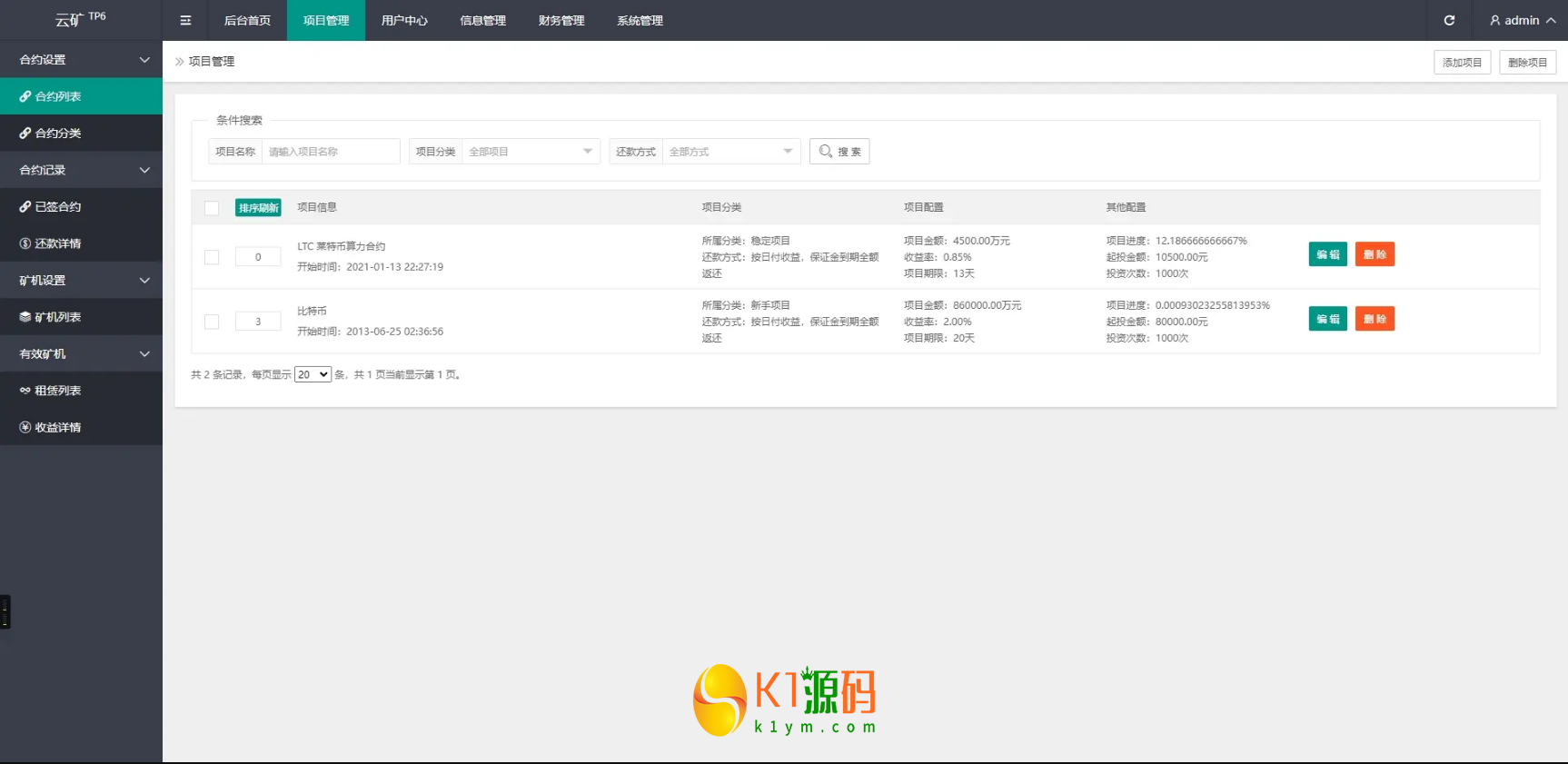Image resolution: width=1568 pixels, height=764 pixels.
Task: Click the refresh icon in top bar
Action: 1449,20
